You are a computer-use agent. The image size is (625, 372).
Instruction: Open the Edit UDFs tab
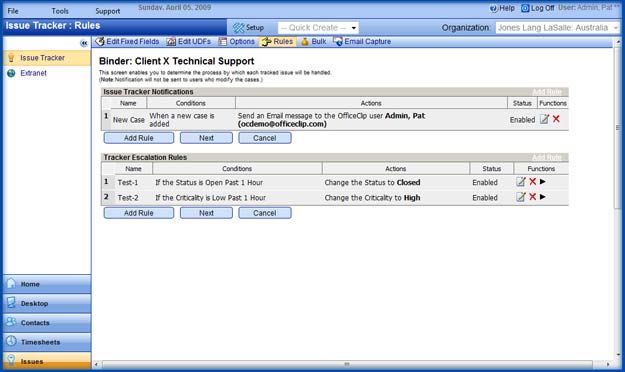click(x=194, y=41)
